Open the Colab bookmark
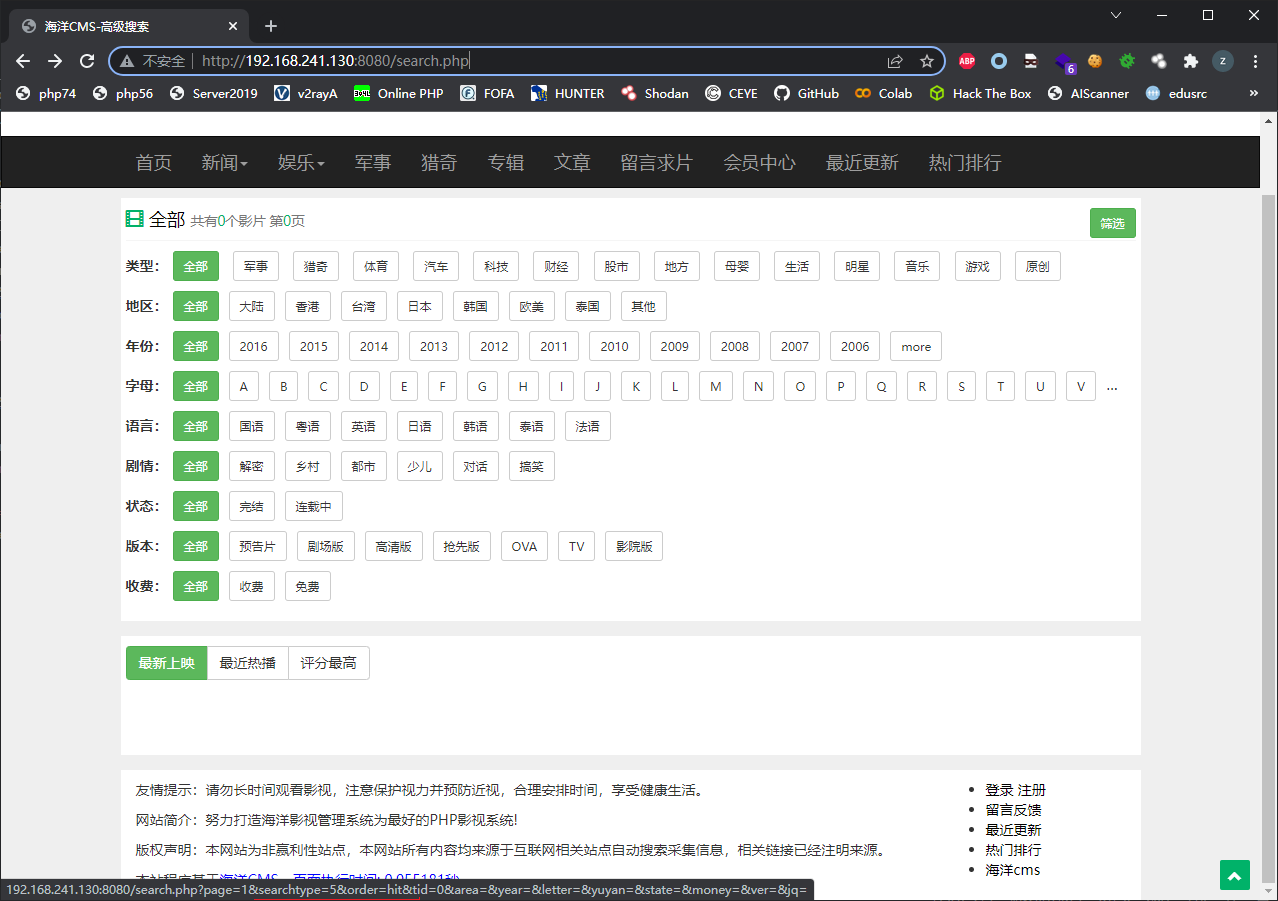Screen dimensions: 1278x901 point(882,93)
